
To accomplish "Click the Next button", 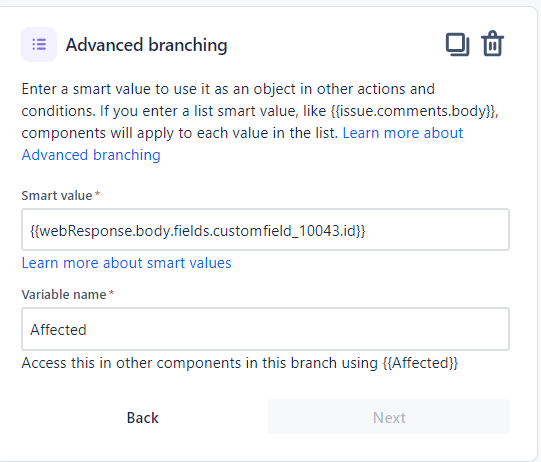I will coord(389,417).
